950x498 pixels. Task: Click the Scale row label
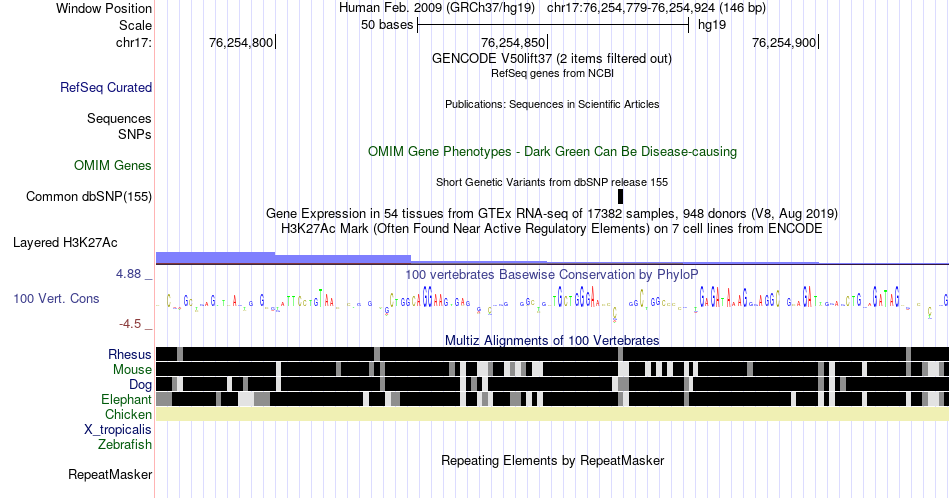coord(135,25)
